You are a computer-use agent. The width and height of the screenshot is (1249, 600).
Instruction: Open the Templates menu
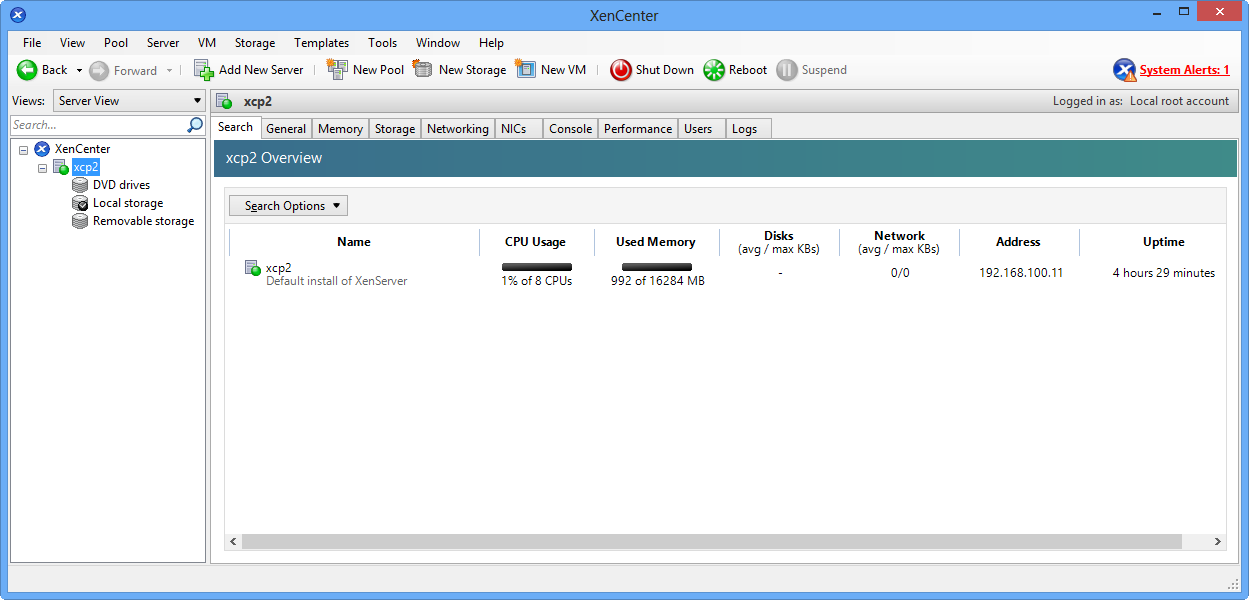point(321,43)
